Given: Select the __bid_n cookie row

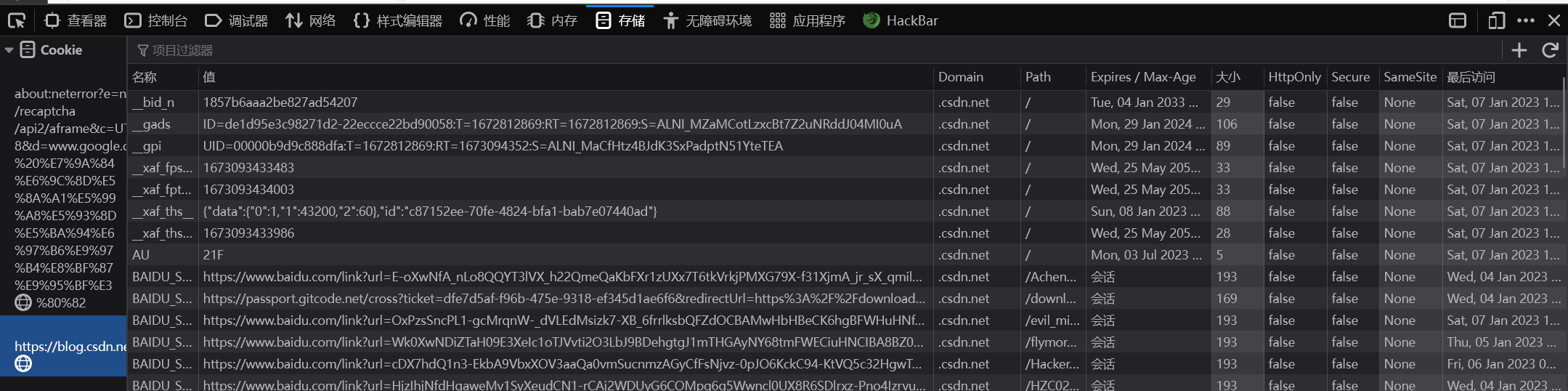Looking at the screenshot, I should (x=846, y=102).
